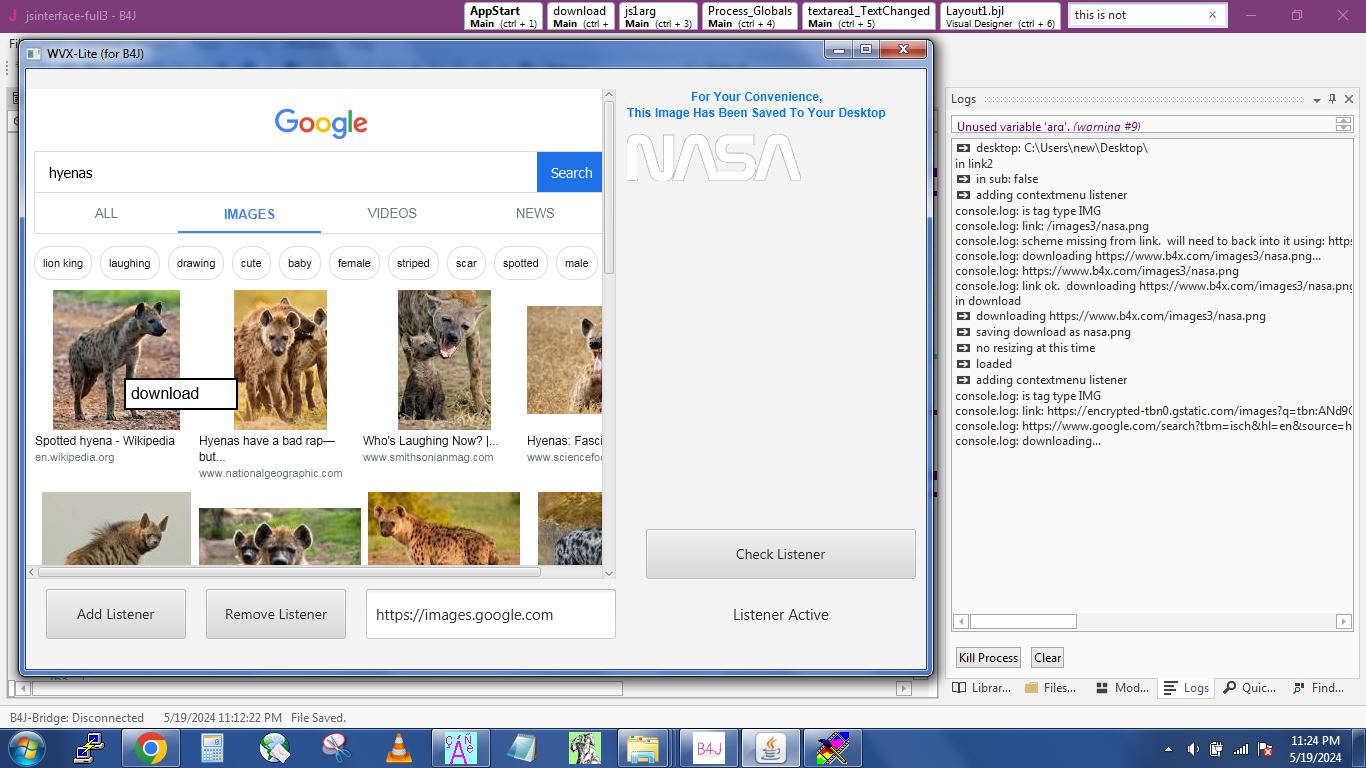Jump to the AppStart sub tab
This screenshot has width=1366, height=768.
(x=503, y=17)
